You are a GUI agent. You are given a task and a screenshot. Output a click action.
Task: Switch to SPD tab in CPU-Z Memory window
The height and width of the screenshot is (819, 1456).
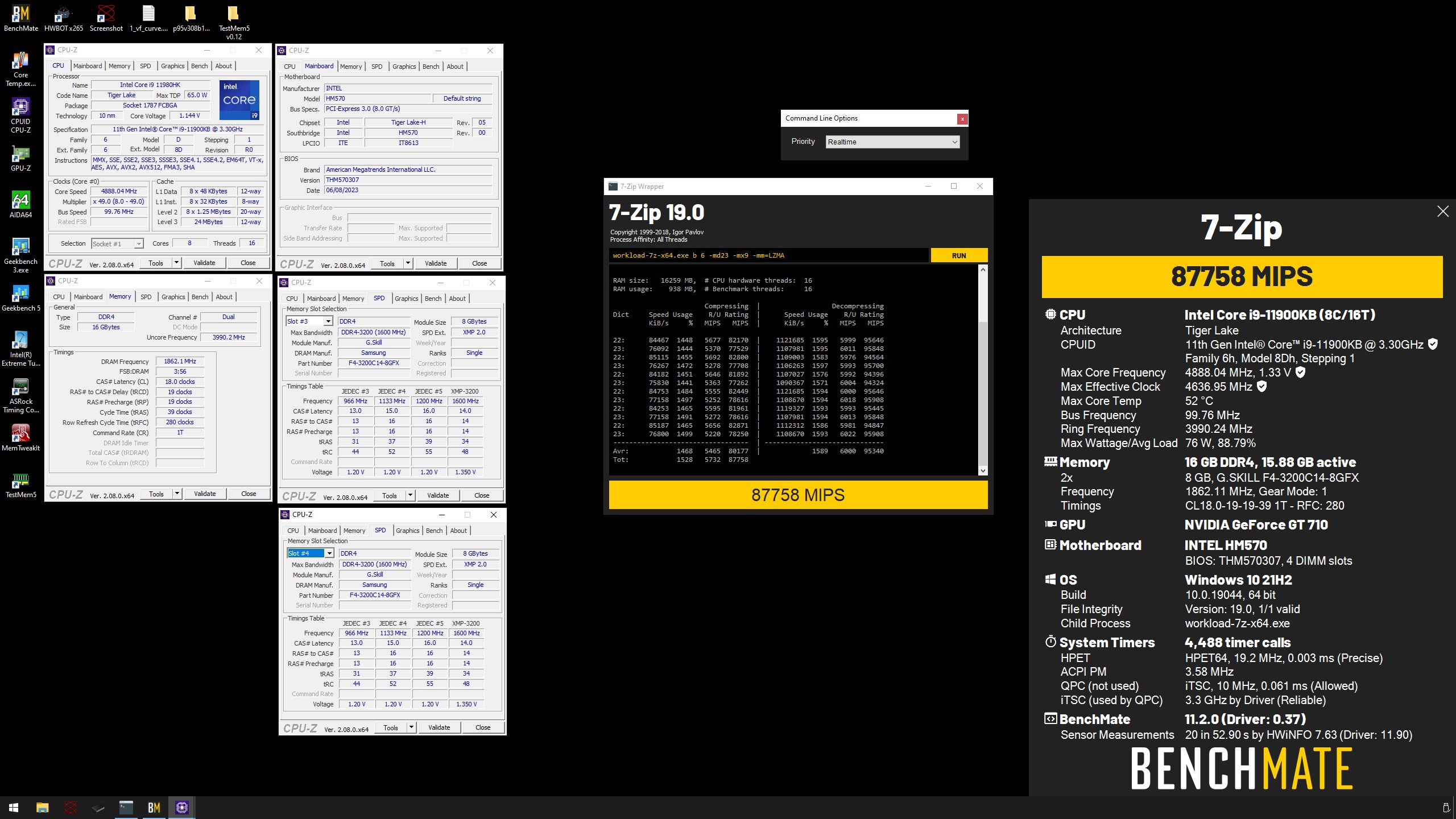coord(146,297)
